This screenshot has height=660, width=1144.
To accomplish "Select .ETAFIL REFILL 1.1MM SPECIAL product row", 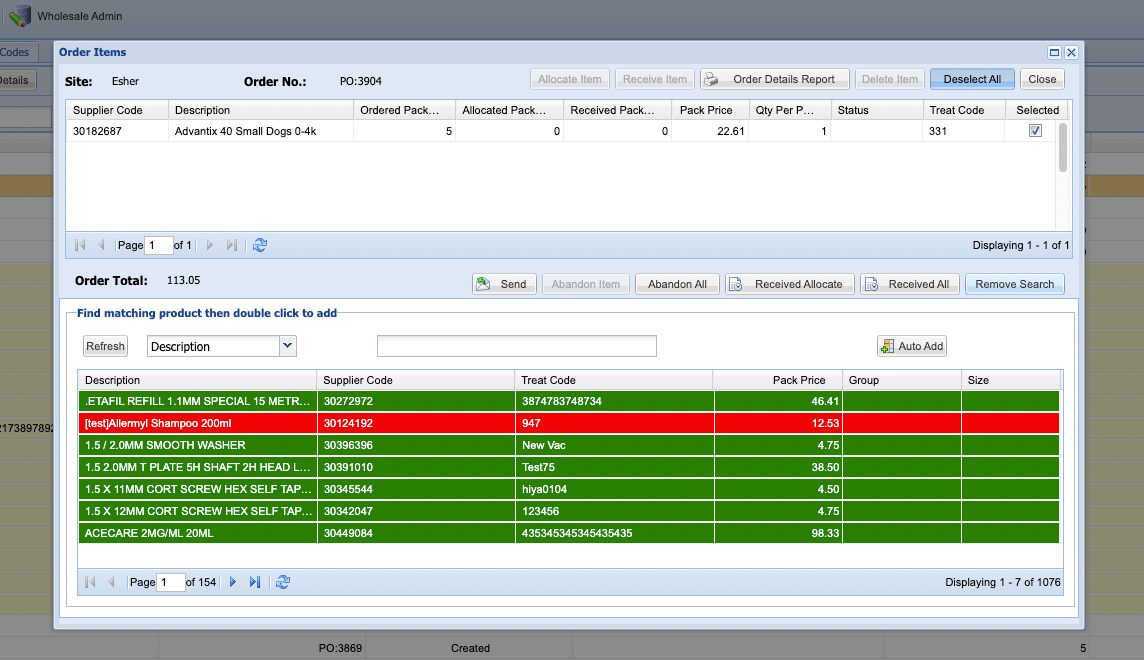I will (x=568, y=401).
